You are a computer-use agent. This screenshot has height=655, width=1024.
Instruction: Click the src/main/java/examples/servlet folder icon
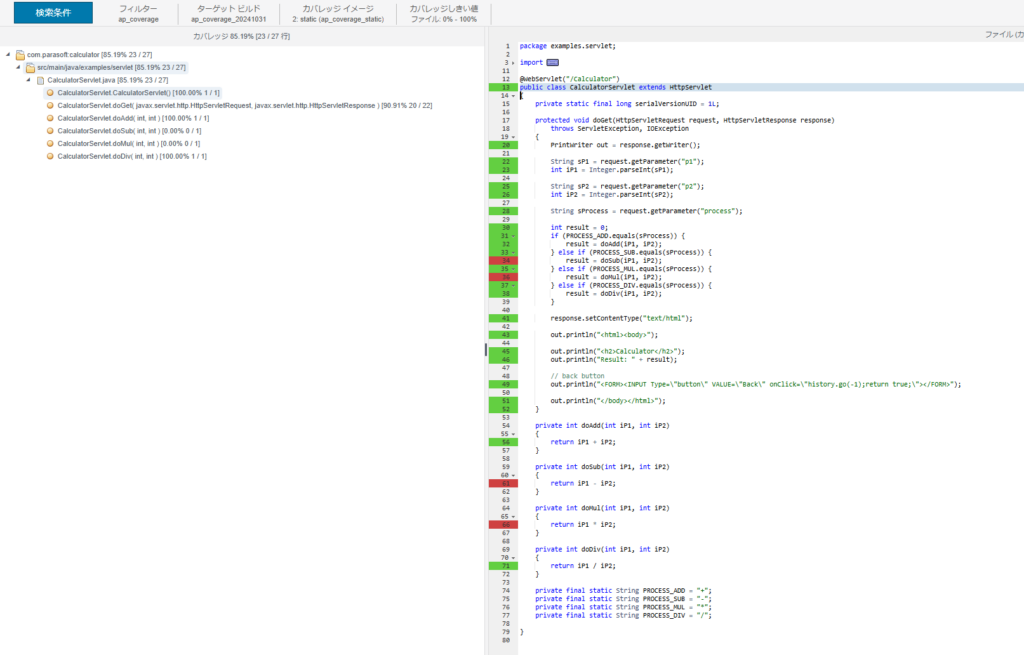pyautogui.click(x=31, y=67)
